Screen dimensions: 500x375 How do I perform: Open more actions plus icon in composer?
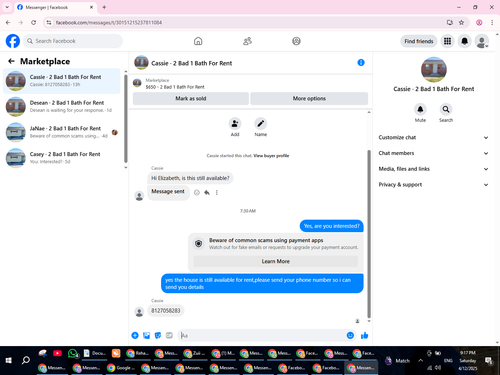[135, 335]
